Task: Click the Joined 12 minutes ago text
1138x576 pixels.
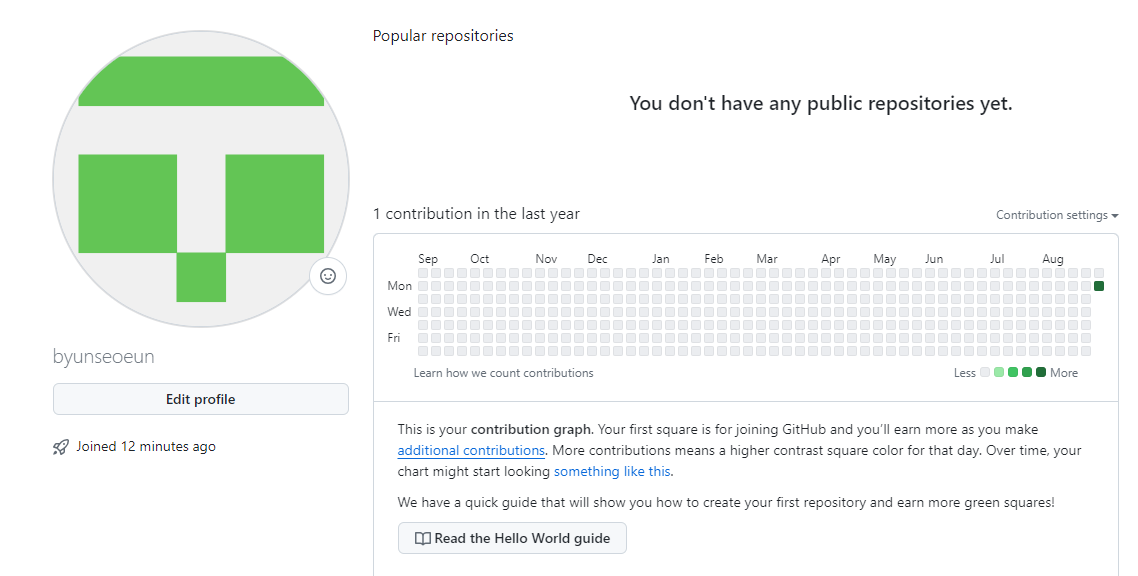Action: [x=146, y=447]
